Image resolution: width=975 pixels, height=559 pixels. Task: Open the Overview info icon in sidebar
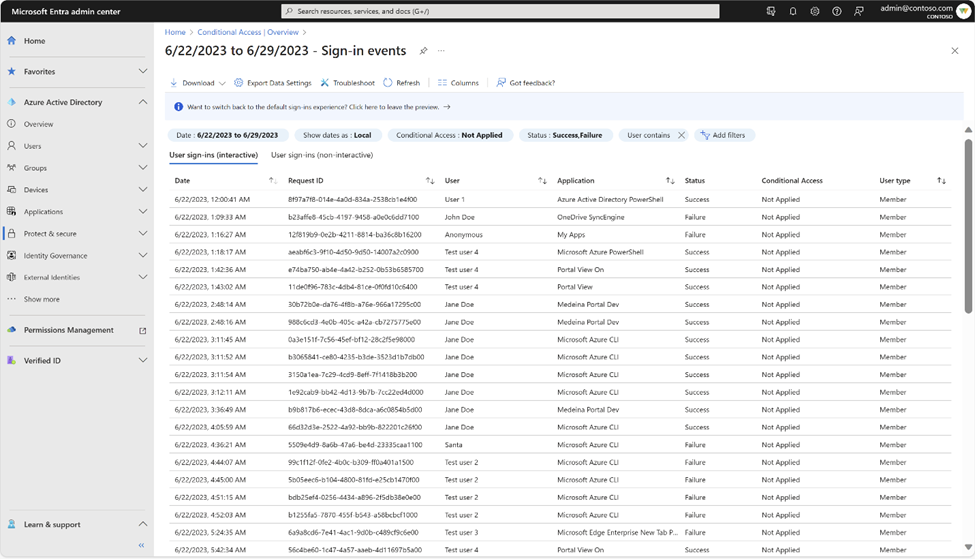(x=11, y=124)
